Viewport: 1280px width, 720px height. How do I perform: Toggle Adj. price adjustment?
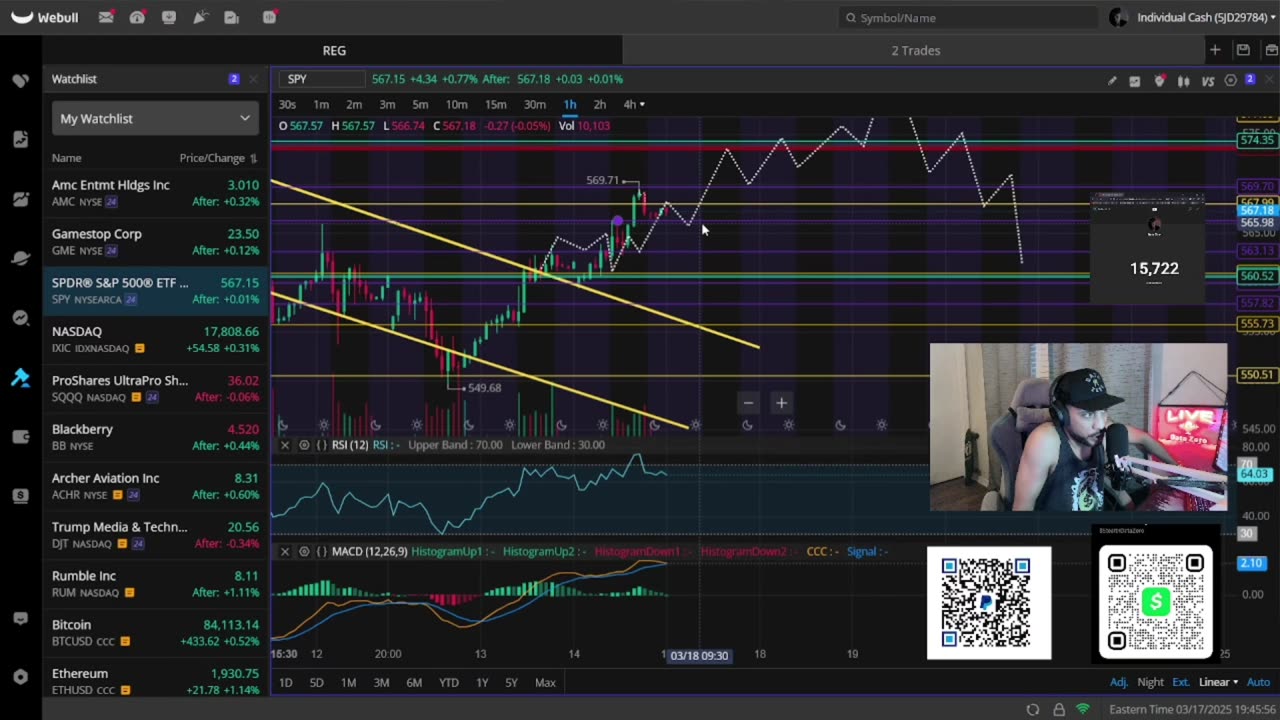pyautogui.click(x=1119, y=682)
